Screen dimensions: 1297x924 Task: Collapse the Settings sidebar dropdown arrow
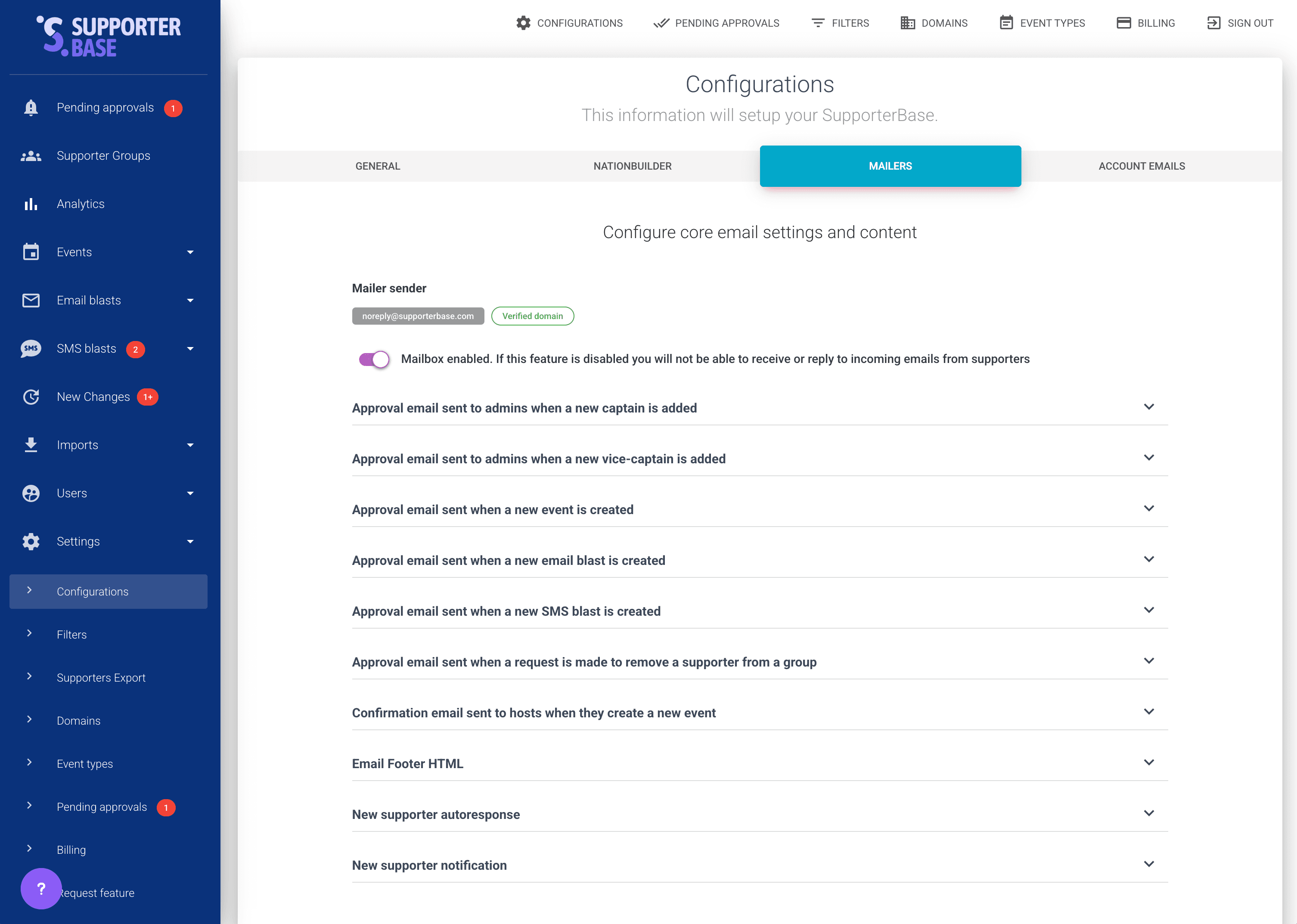click(x=190, y=542)
